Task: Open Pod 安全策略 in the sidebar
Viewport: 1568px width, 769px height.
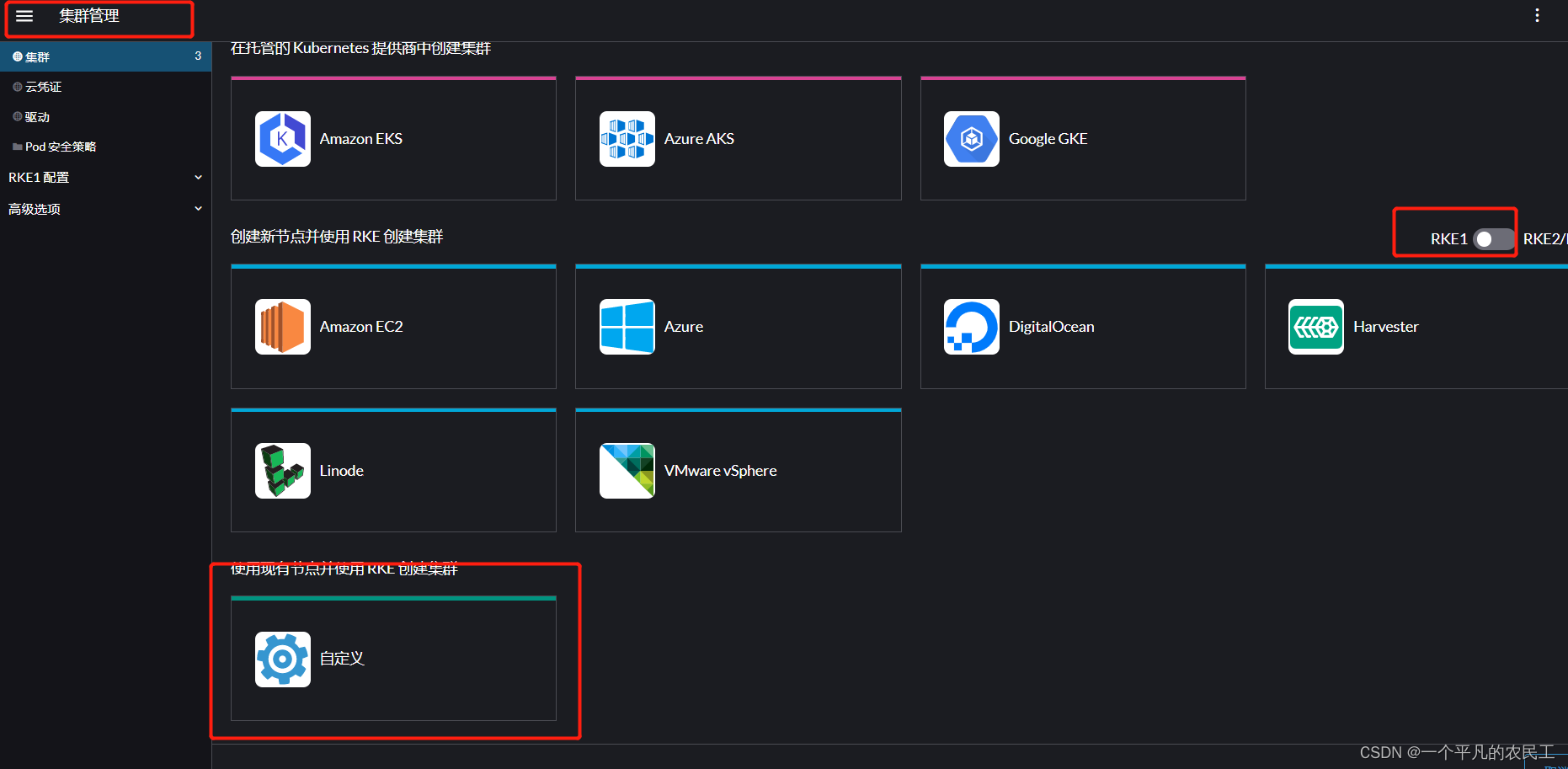Action: tap(105, 147)
